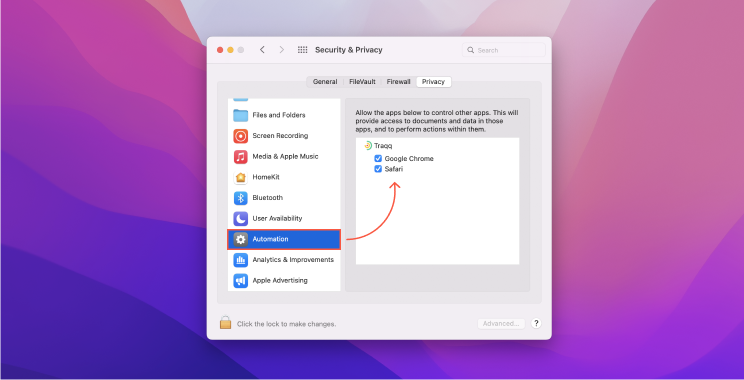Go forward with the right chevron
Screen dimensions: 744x380
point(282,50)
